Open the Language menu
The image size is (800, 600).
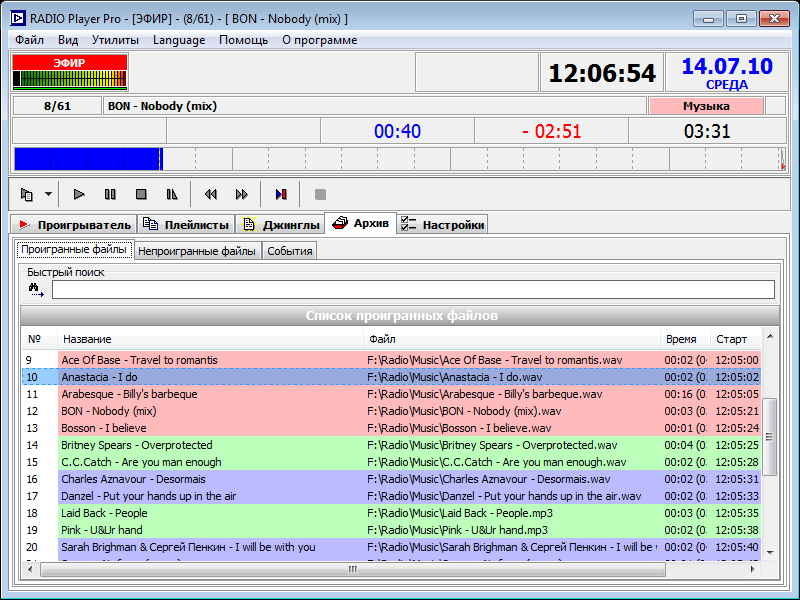point(179,40)
